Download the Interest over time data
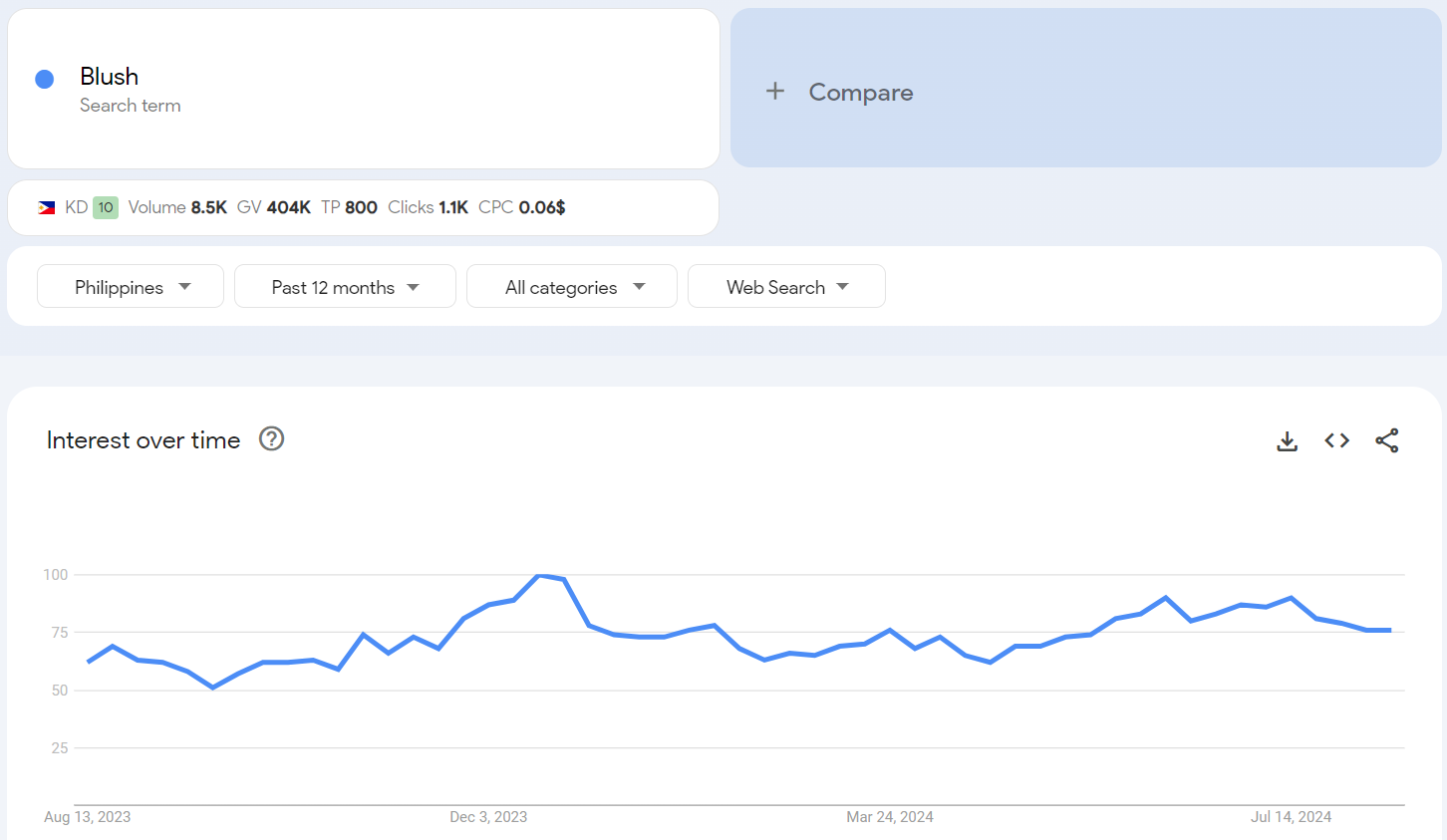The image size is (1447, 840). point(1287,440)
